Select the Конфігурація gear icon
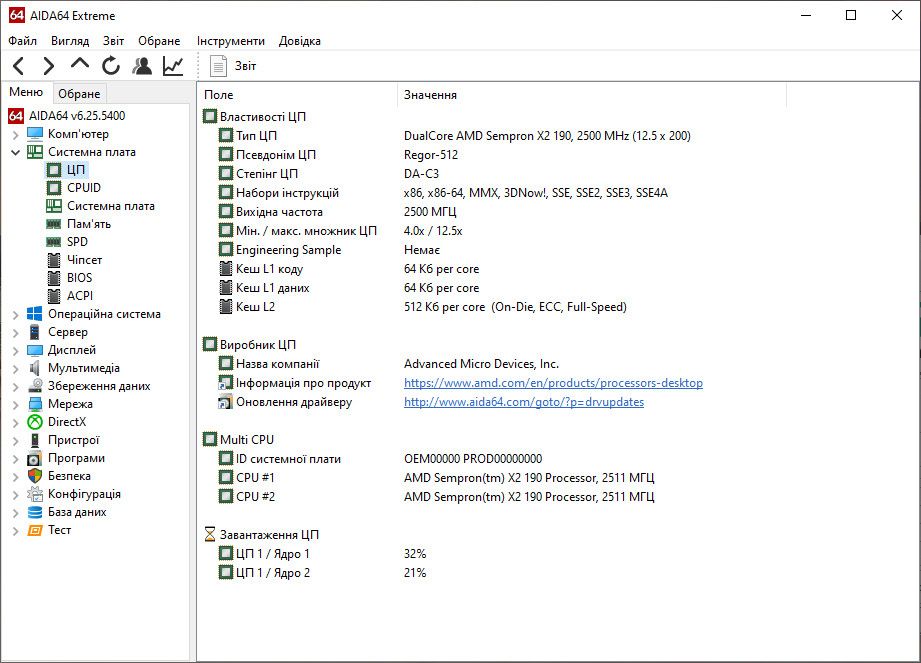921x663 pixels. click(x=35, y=494)
